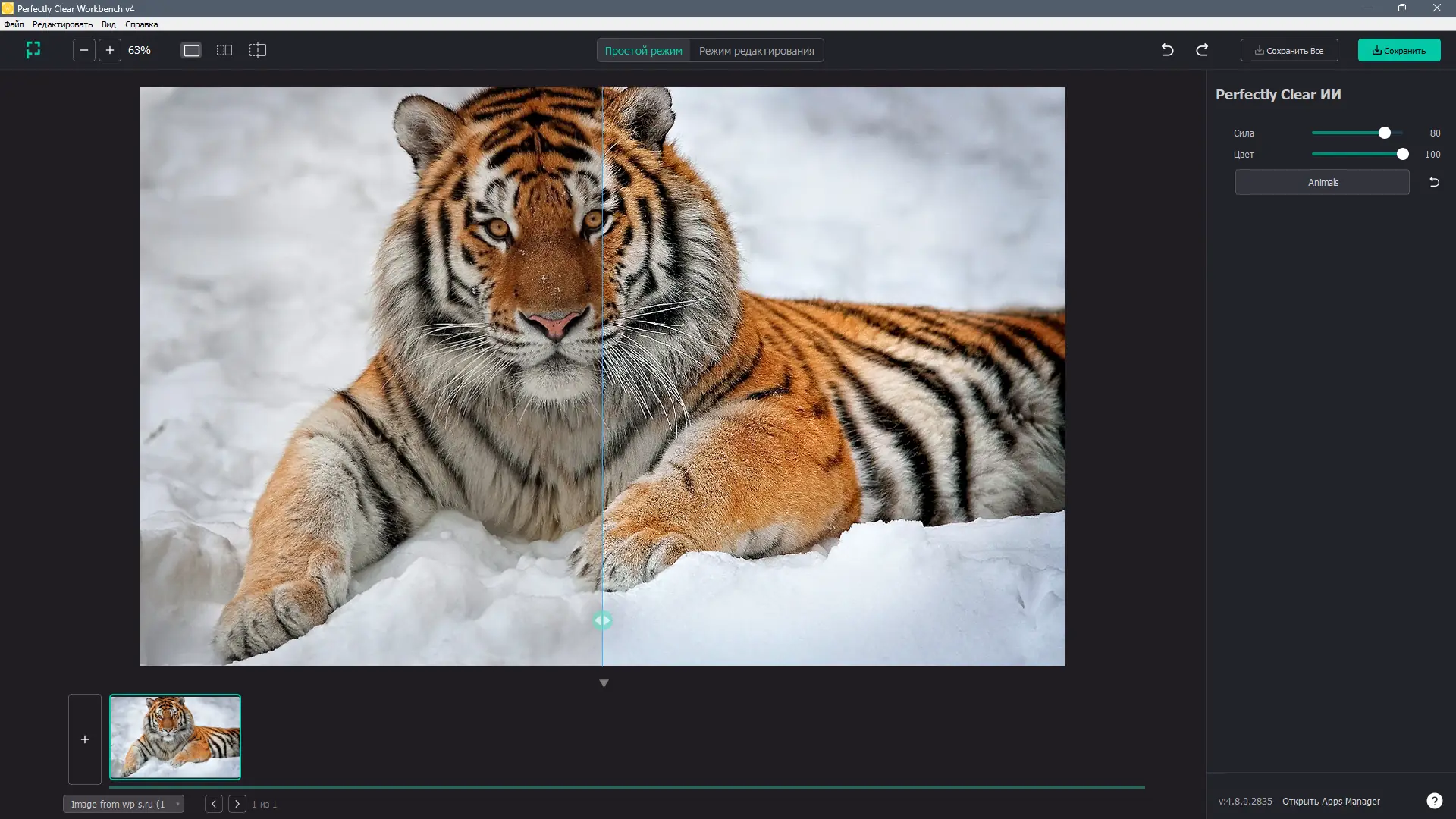This screenshot has width=1456, height=819.
Task: Click the green Сохранить button
Action: pyautogui.click(x=1399, y=51)
